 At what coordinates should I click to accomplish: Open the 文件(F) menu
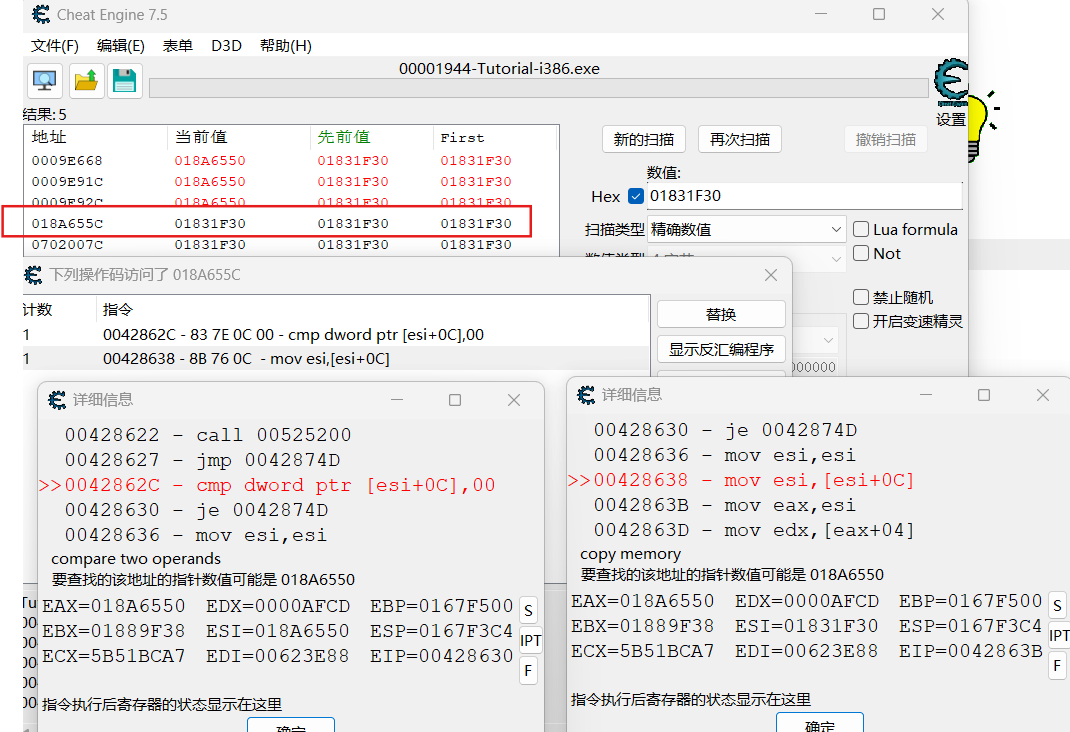pyautogui.click(x=54, y=46)
